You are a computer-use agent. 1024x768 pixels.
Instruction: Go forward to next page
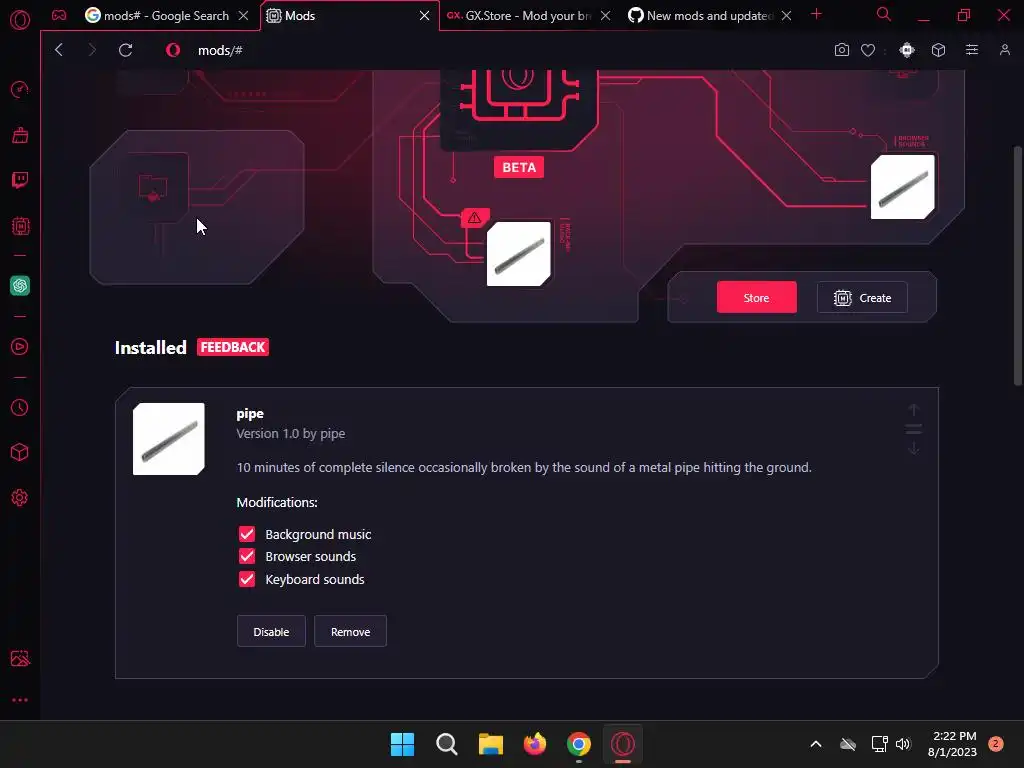coord(91,50)
